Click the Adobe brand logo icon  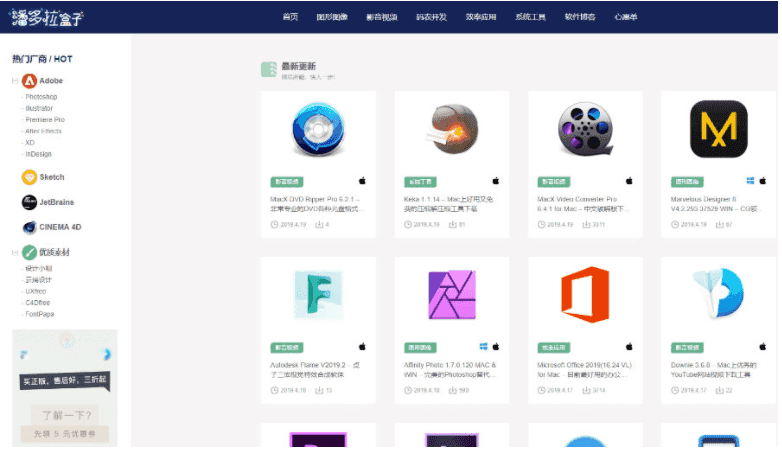click(29, 80)
